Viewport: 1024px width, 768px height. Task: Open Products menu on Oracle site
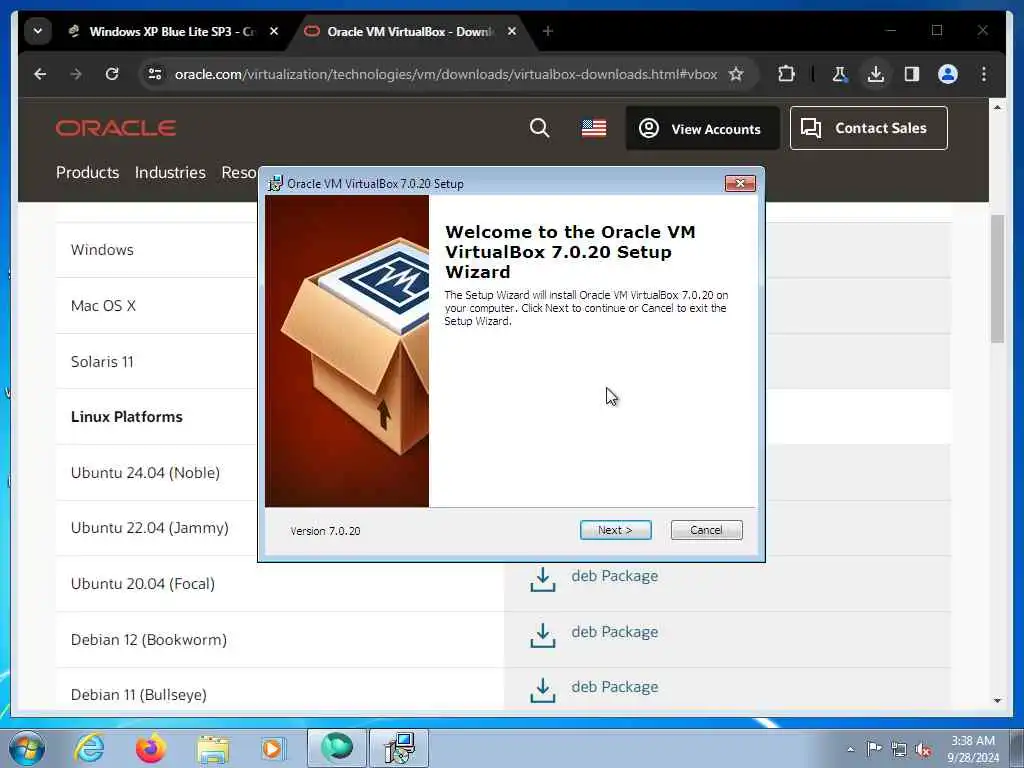[x=88, y=172]
